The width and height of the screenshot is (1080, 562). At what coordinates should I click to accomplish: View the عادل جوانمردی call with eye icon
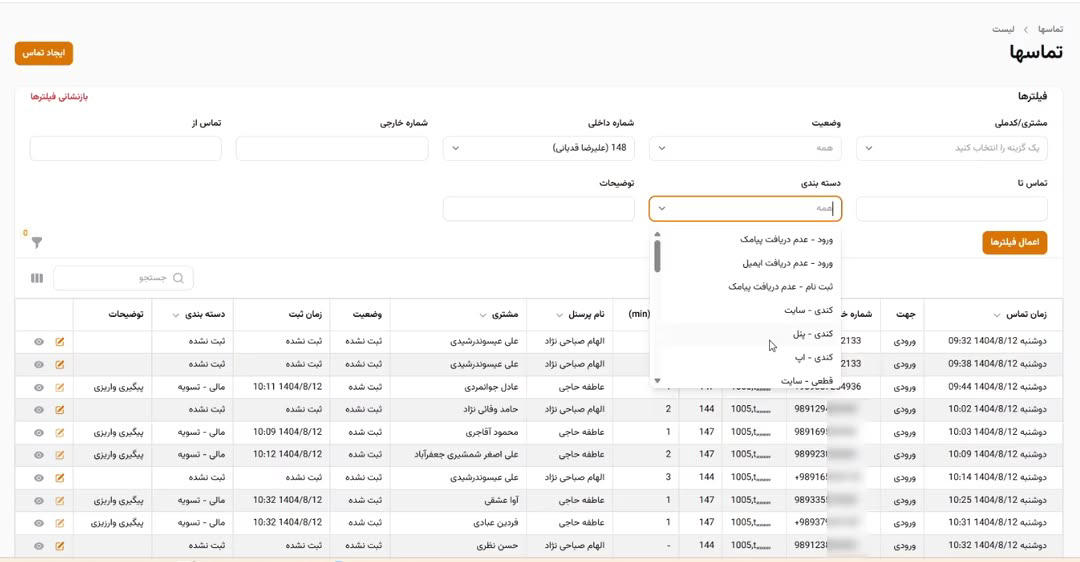pyautogui.click(x=39, y=387)
